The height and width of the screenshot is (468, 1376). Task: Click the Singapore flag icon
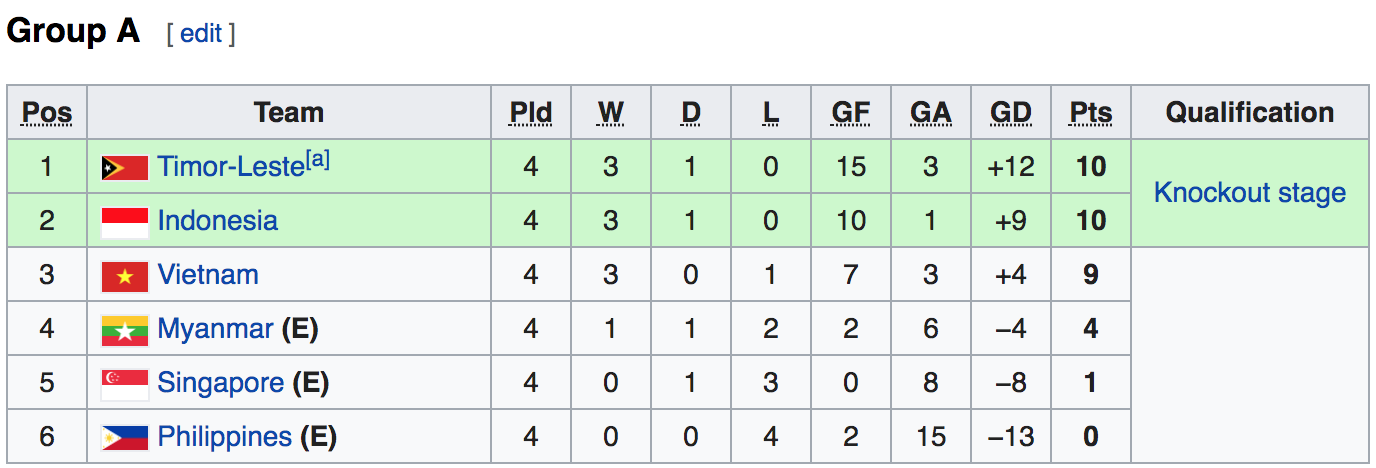point(125,383)
